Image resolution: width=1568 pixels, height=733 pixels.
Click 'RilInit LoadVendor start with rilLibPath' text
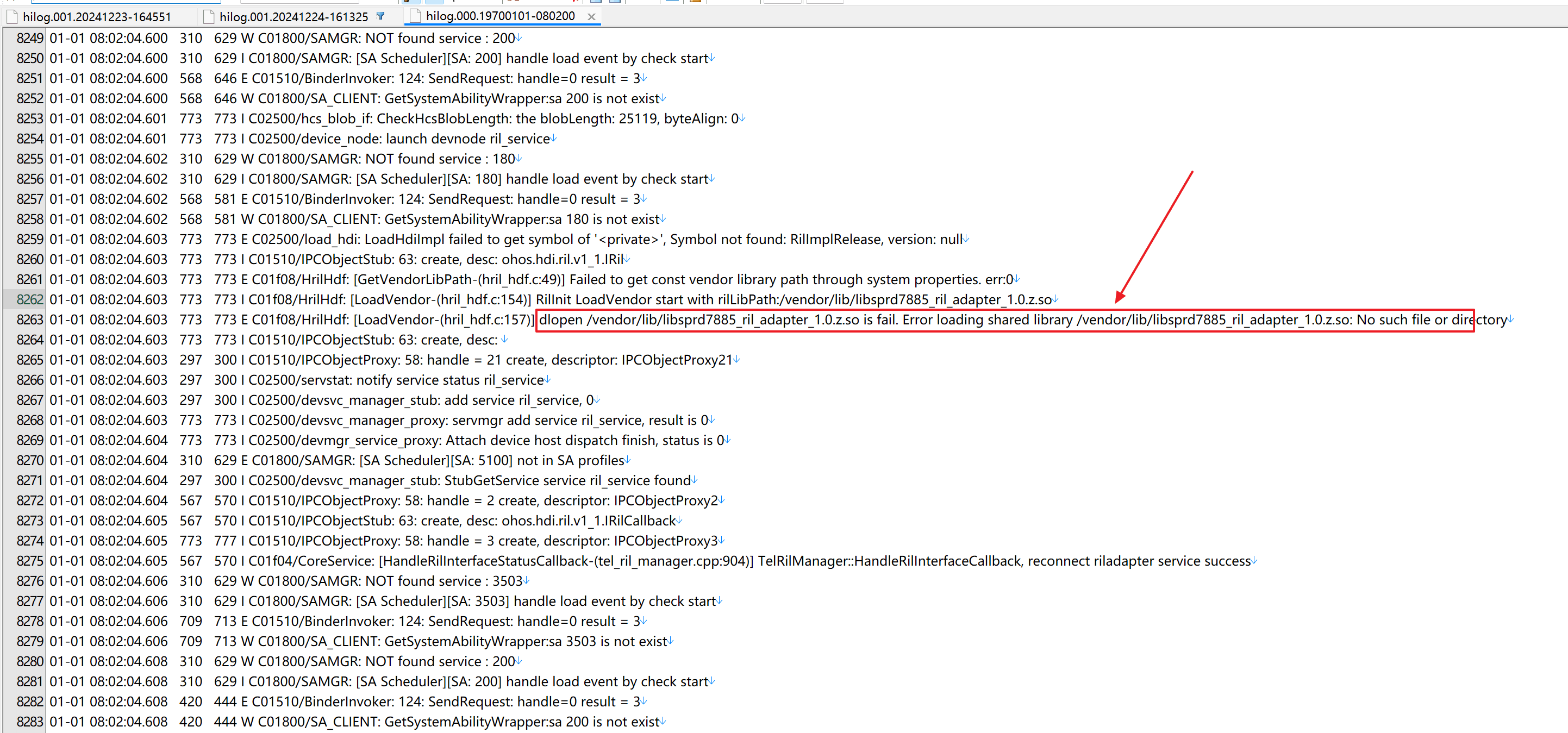coord(656,299)
